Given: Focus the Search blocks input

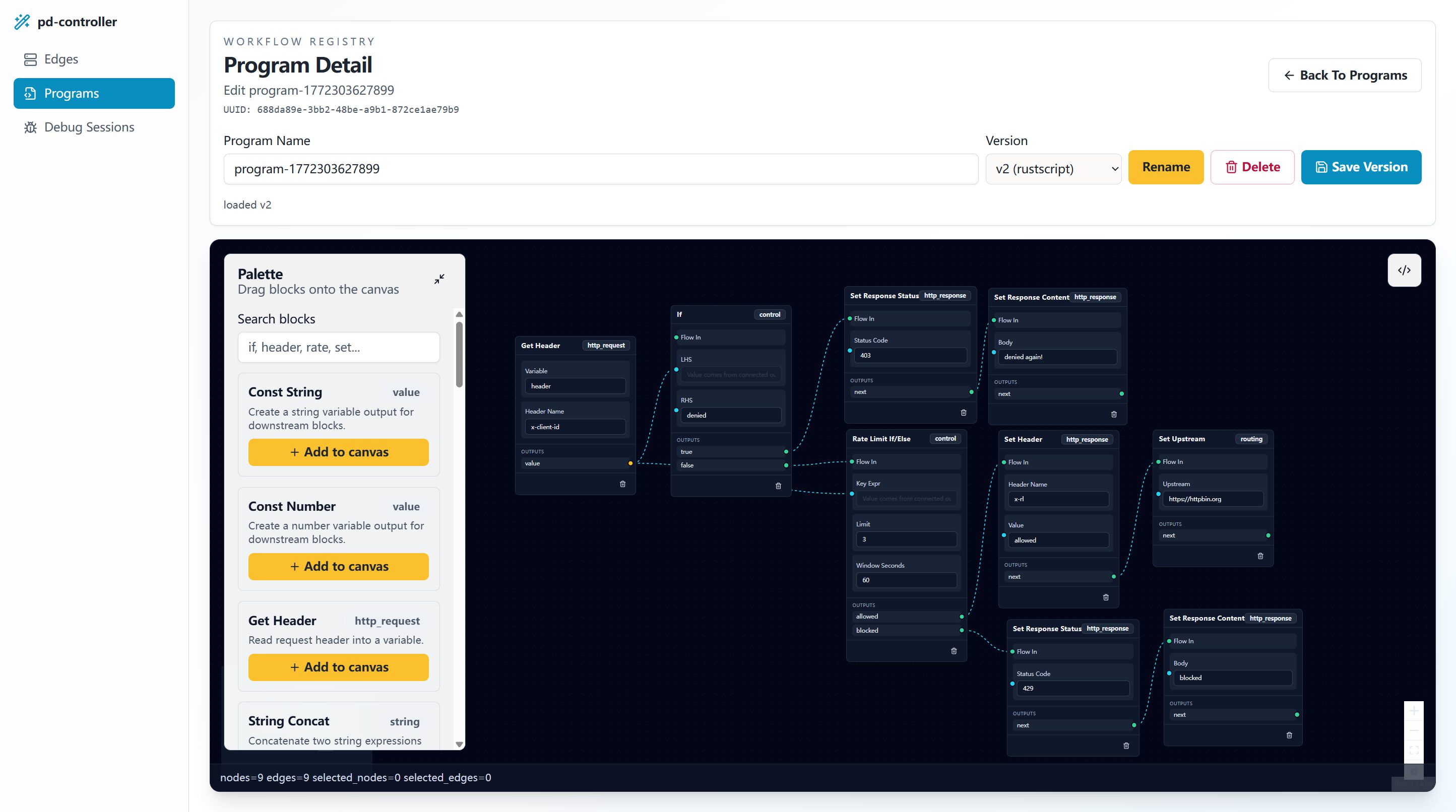Looking at the screenshot, I should (339, 348).
